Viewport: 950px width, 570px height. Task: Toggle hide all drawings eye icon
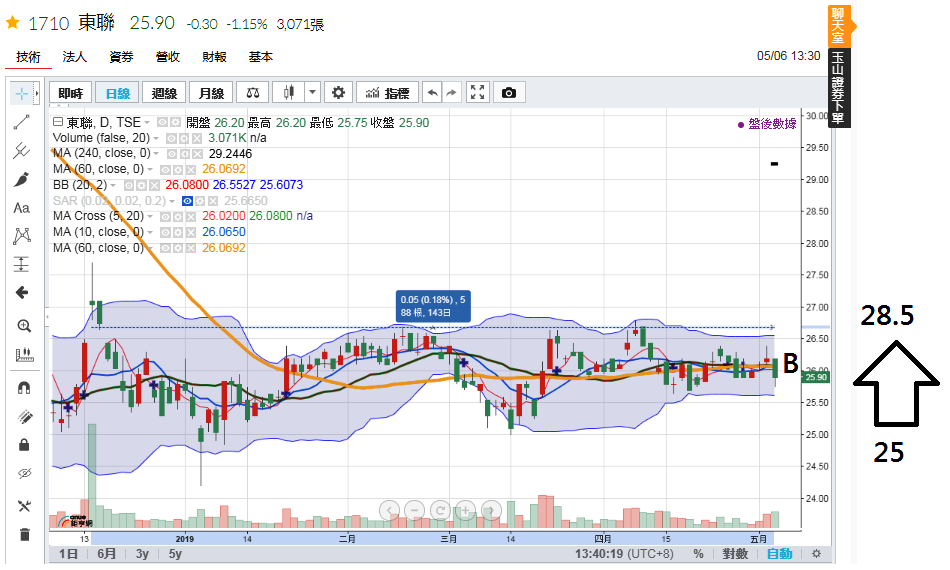coord(24,474)
